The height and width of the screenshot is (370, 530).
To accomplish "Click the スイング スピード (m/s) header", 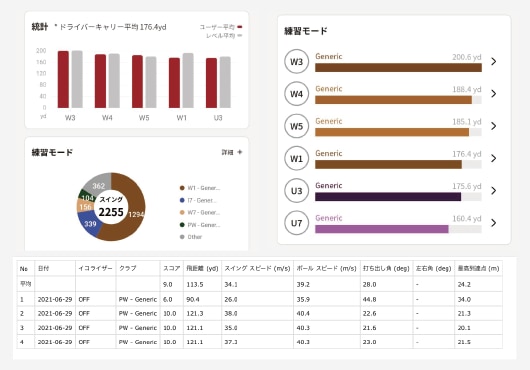I will tap(257, 269).
